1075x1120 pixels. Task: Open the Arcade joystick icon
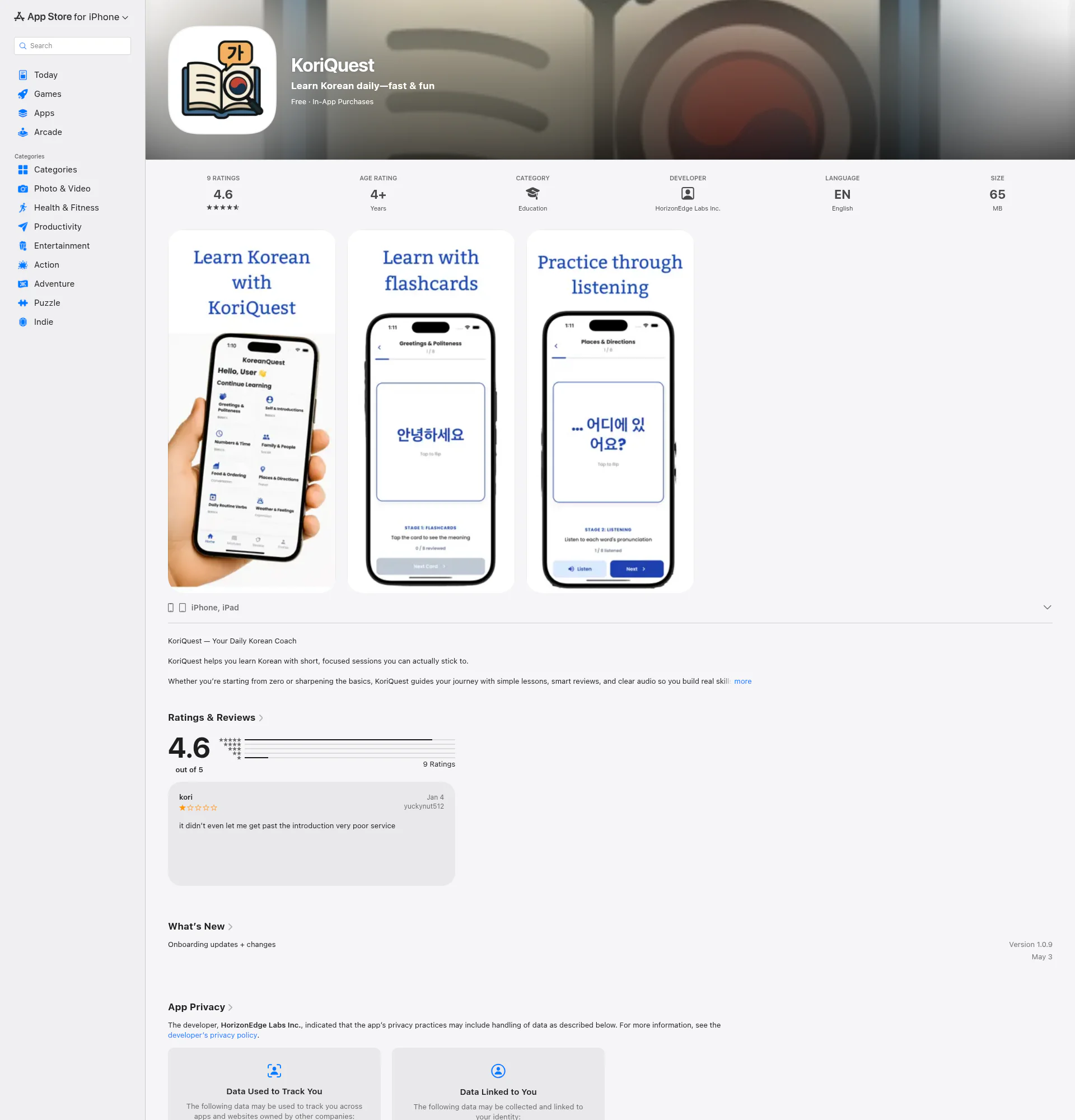coord(23,132)
